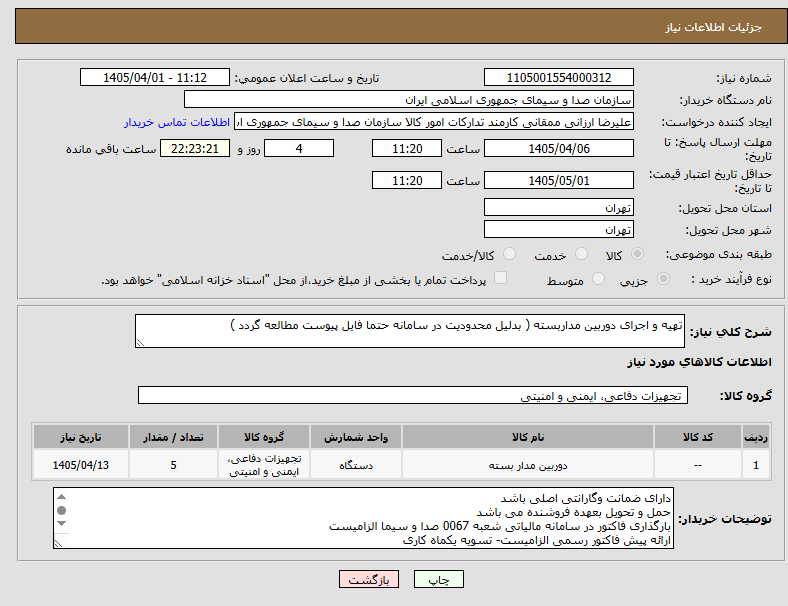
Task: Click scroll down arrow in توضیحات خریدار box
Action: 61,524
